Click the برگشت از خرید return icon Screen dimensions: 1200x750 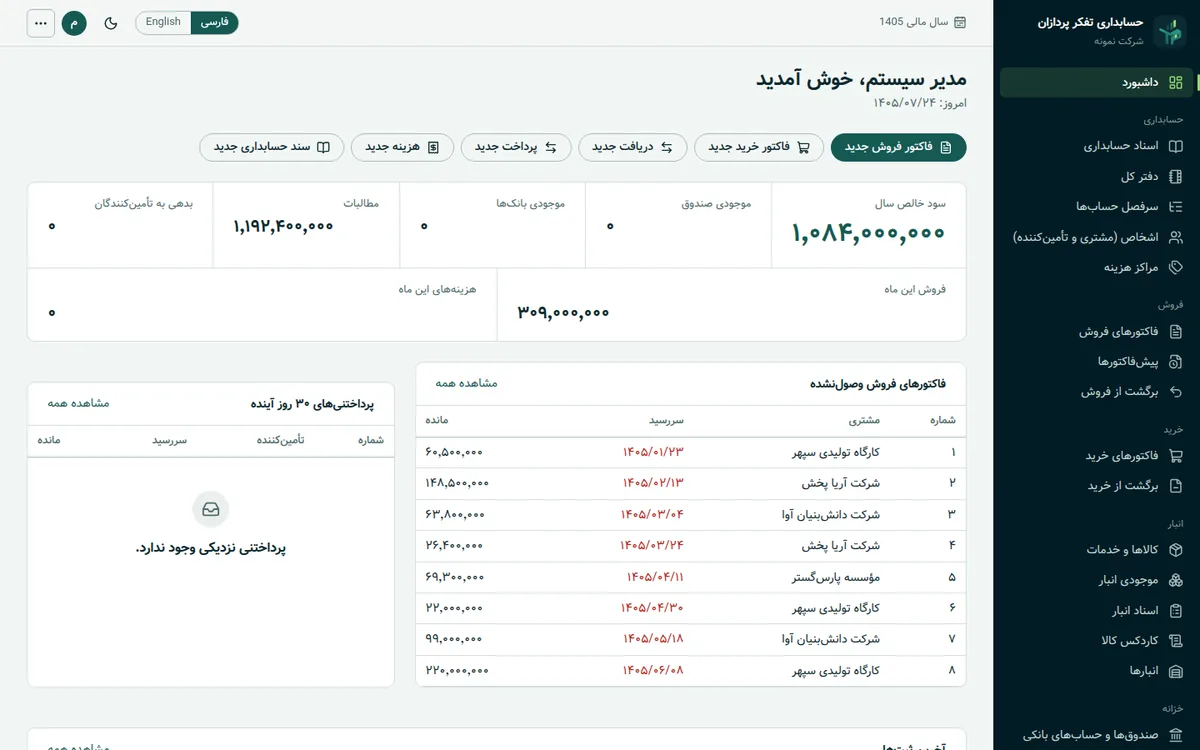1176,486
